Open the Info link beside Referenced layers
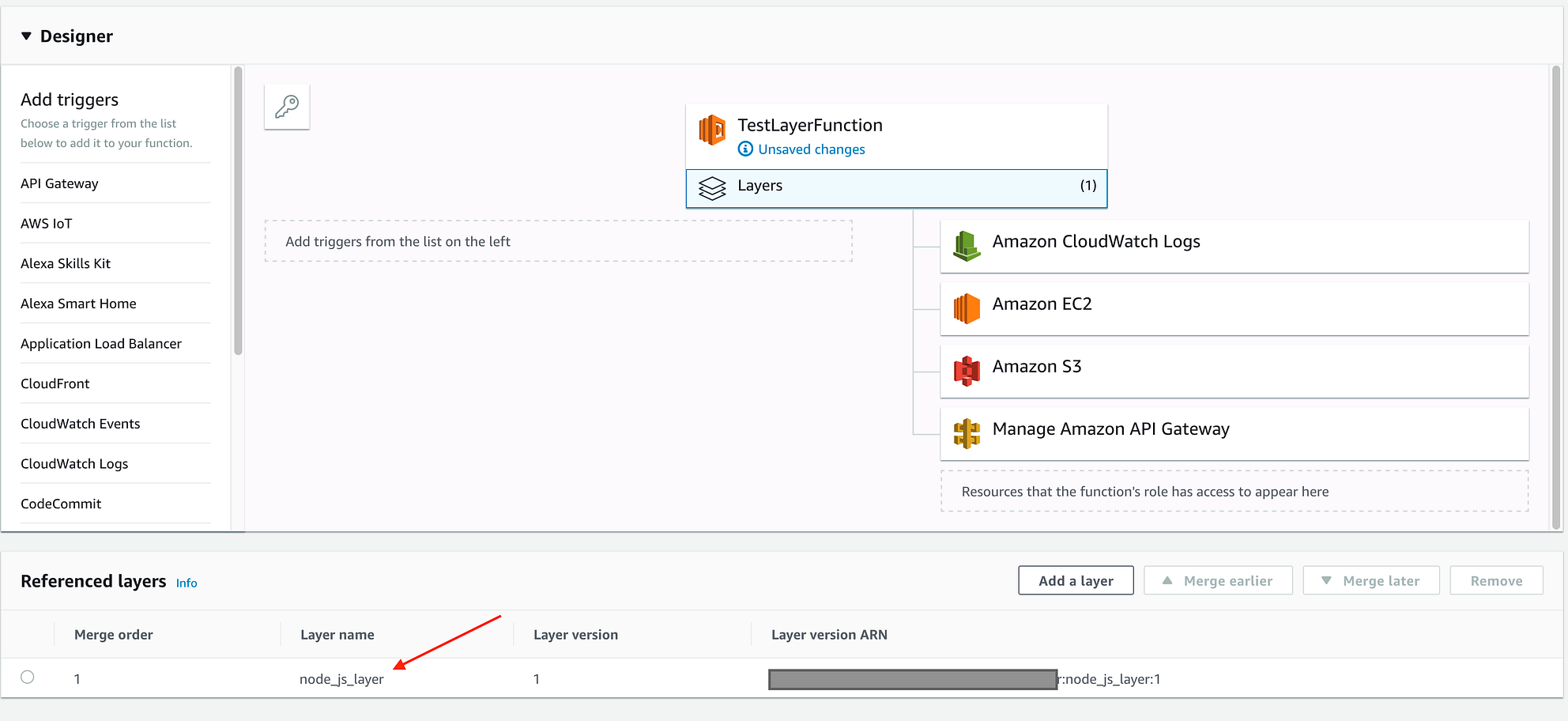The height and width of the screenshot is (721, 1568). click(187, 583)
